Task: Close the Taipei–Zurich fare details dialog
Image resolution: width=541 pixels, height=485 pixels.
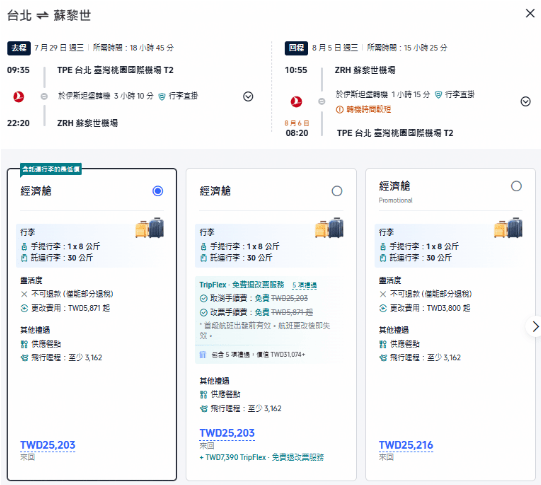Action: point(530,13)
